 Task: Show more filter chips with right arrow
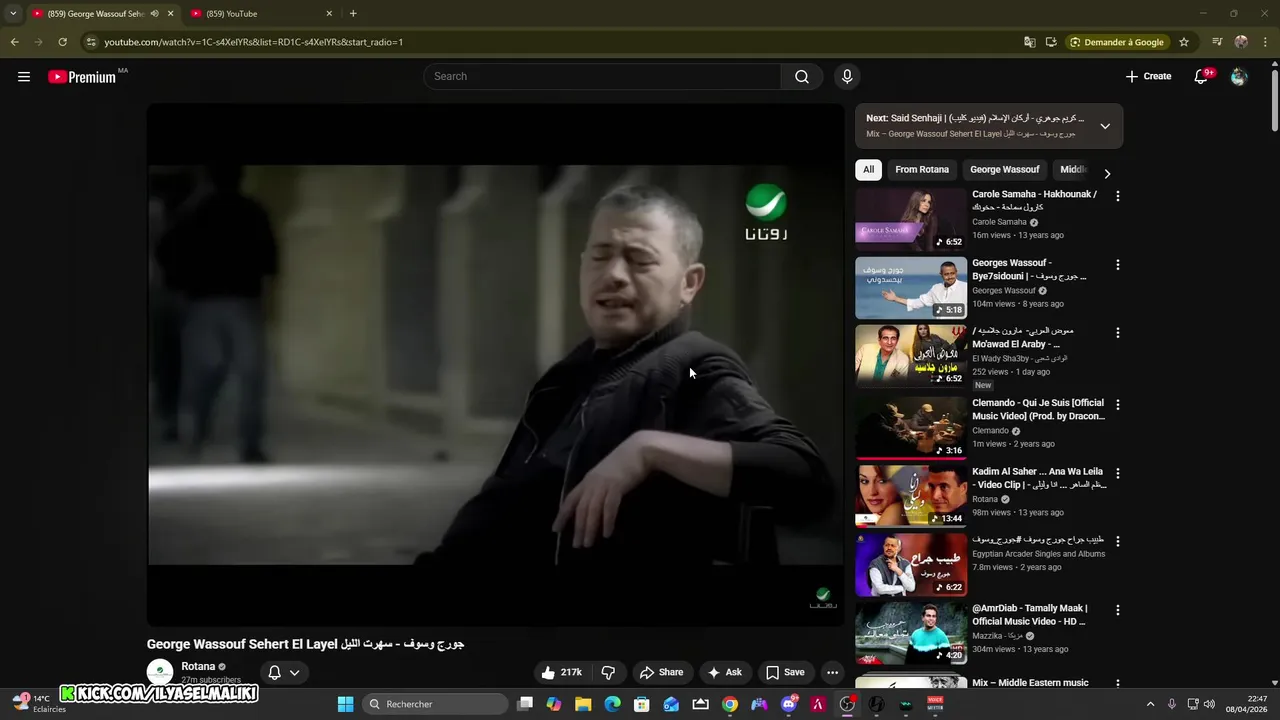(1107, 173)
